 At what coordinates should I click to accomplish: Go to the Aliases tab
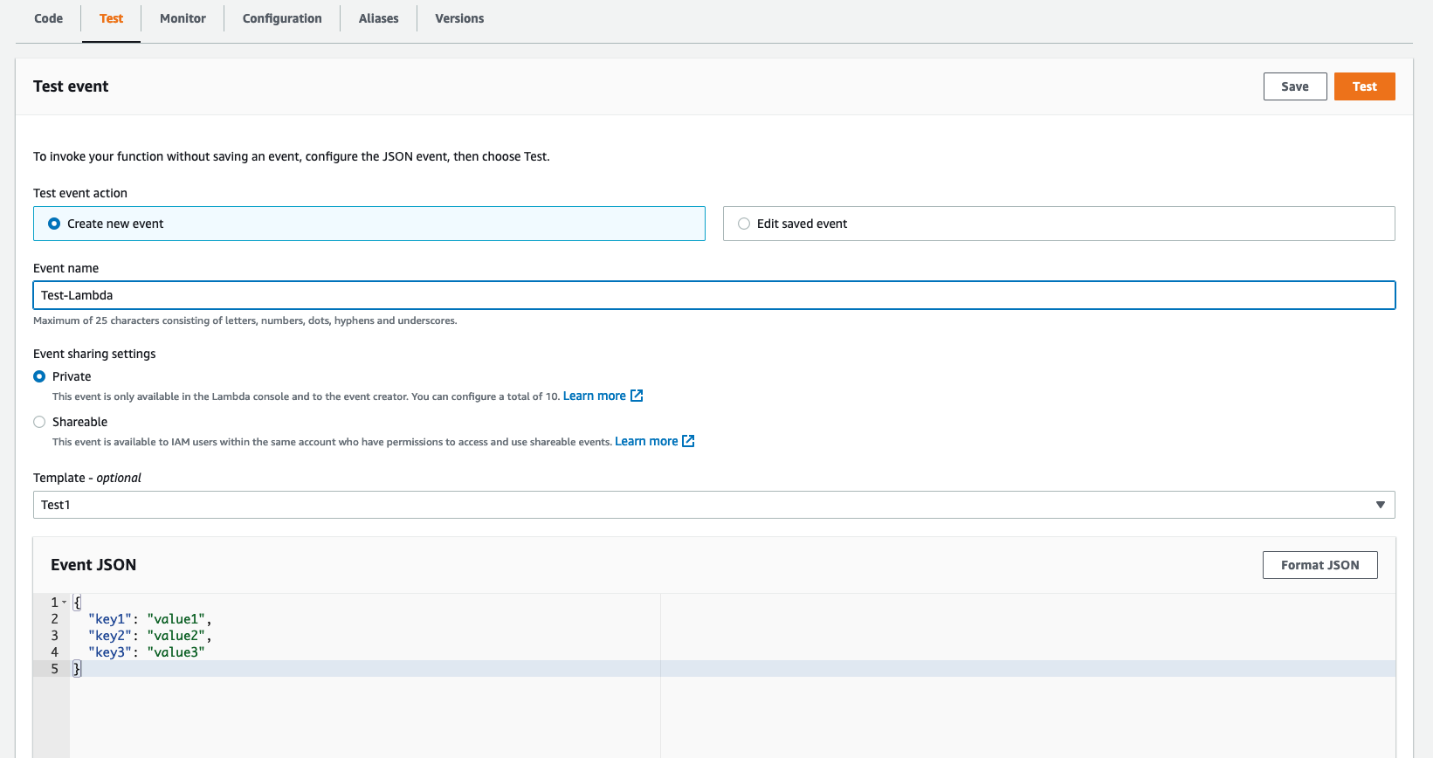pos(379,18)
